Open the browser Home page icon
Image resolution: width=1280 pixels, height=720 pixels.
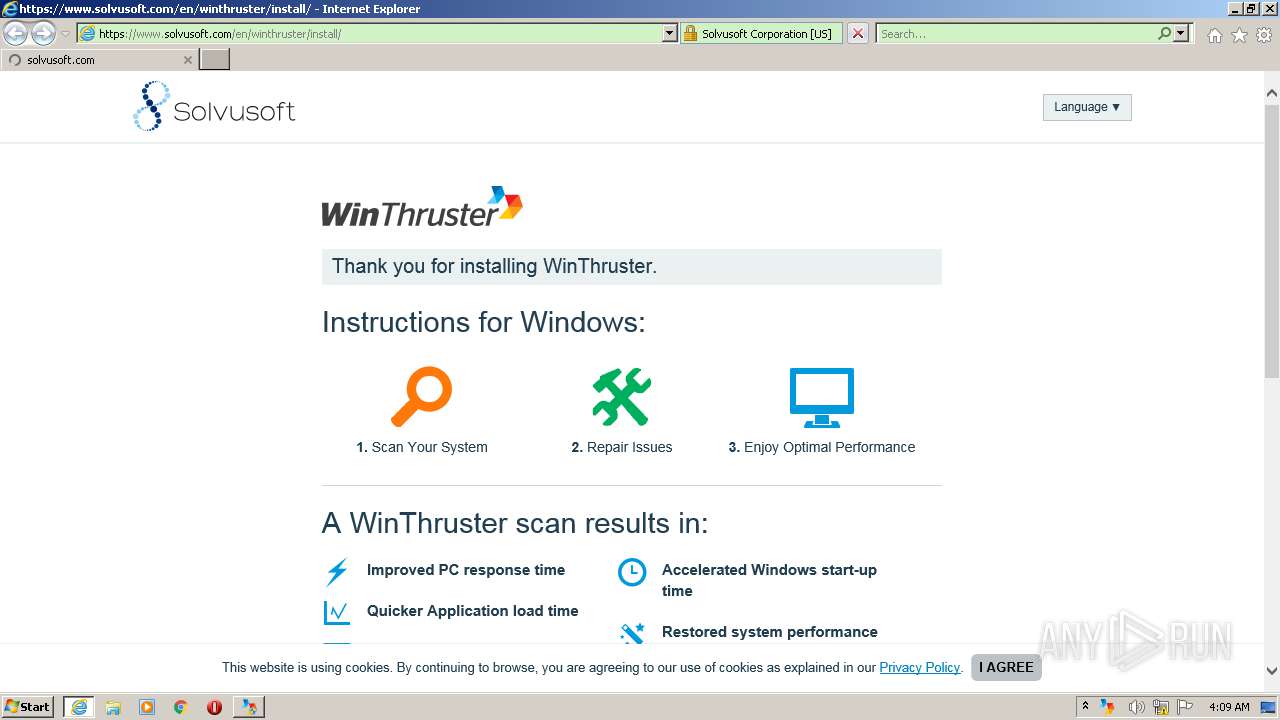click(1214, 35)
